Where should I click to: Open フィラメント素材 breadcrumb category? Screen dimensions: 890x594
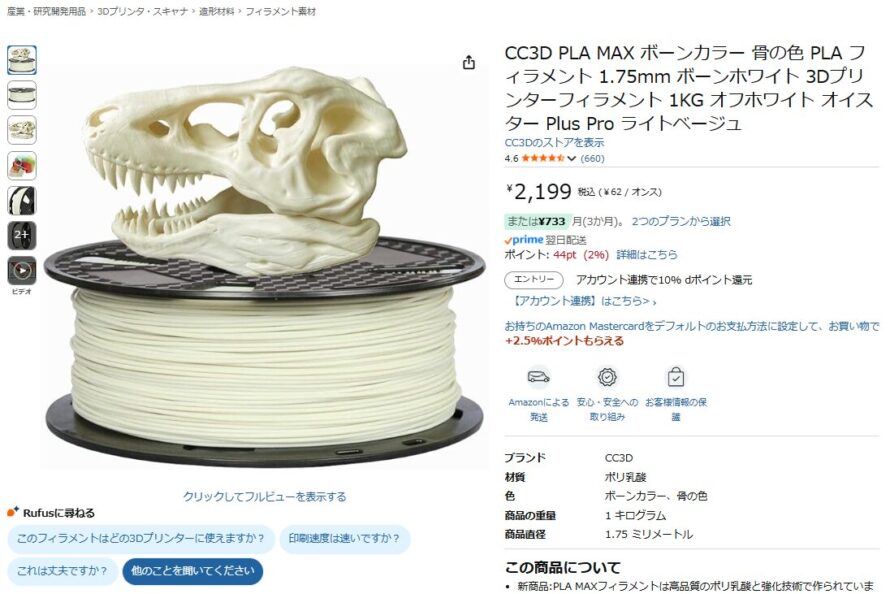280,11
